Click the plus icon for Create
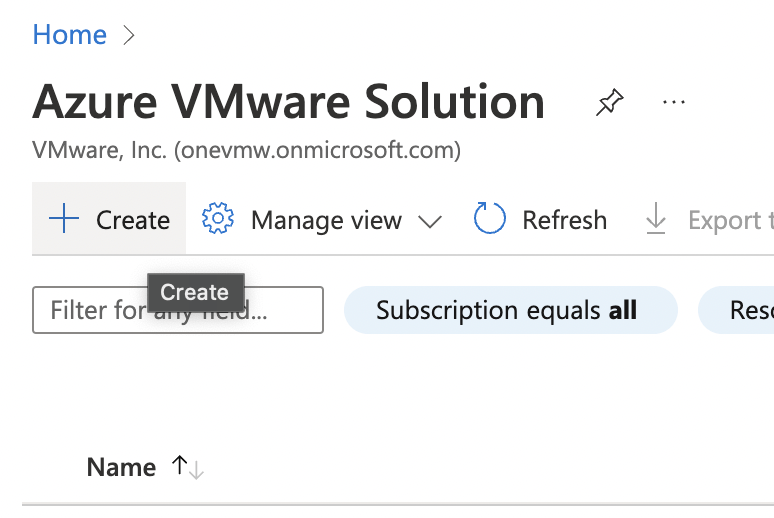774x518 pixels. tap(64, 219)
